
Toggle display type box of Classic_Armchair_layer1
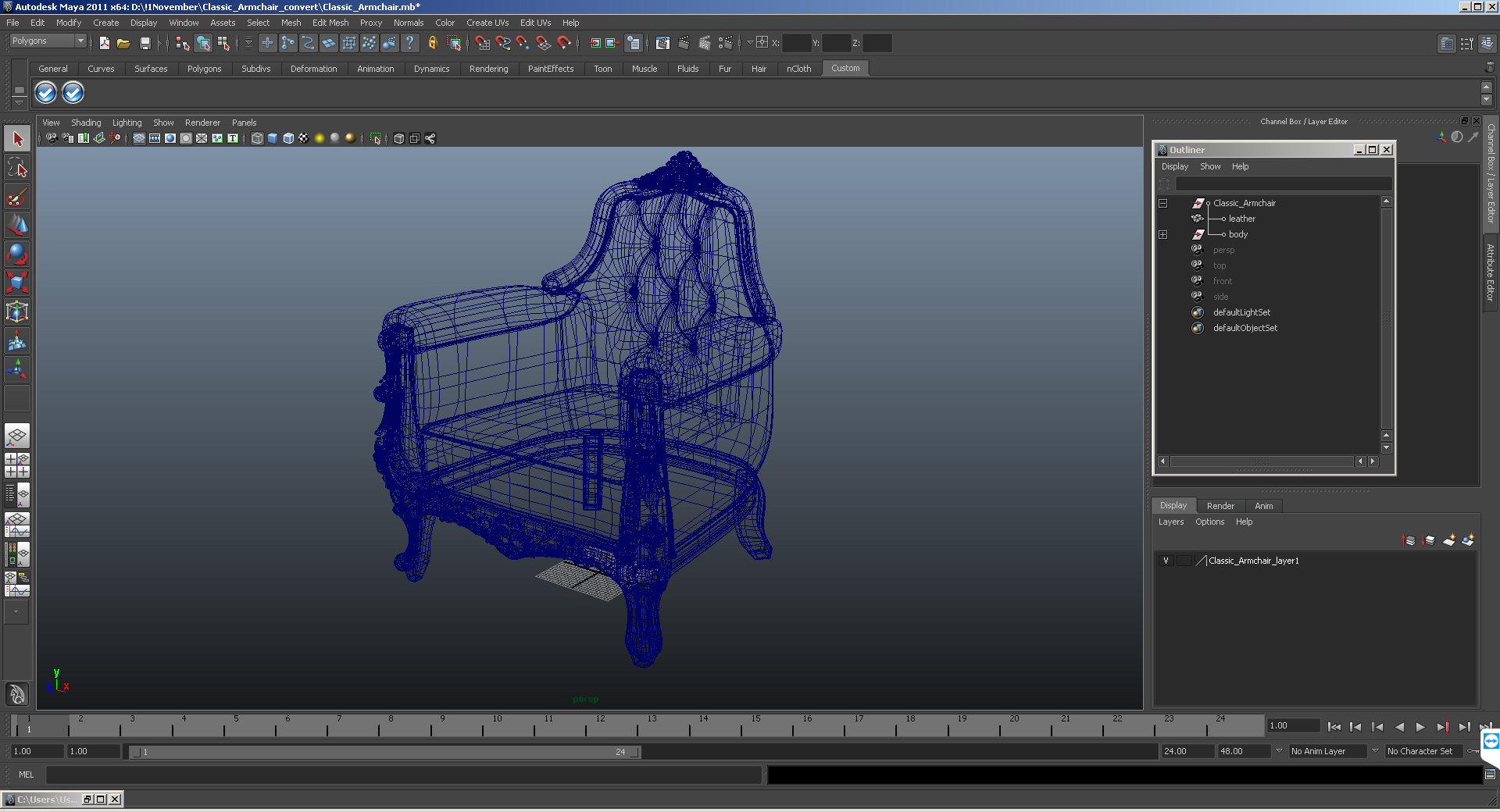[1184, 561]
